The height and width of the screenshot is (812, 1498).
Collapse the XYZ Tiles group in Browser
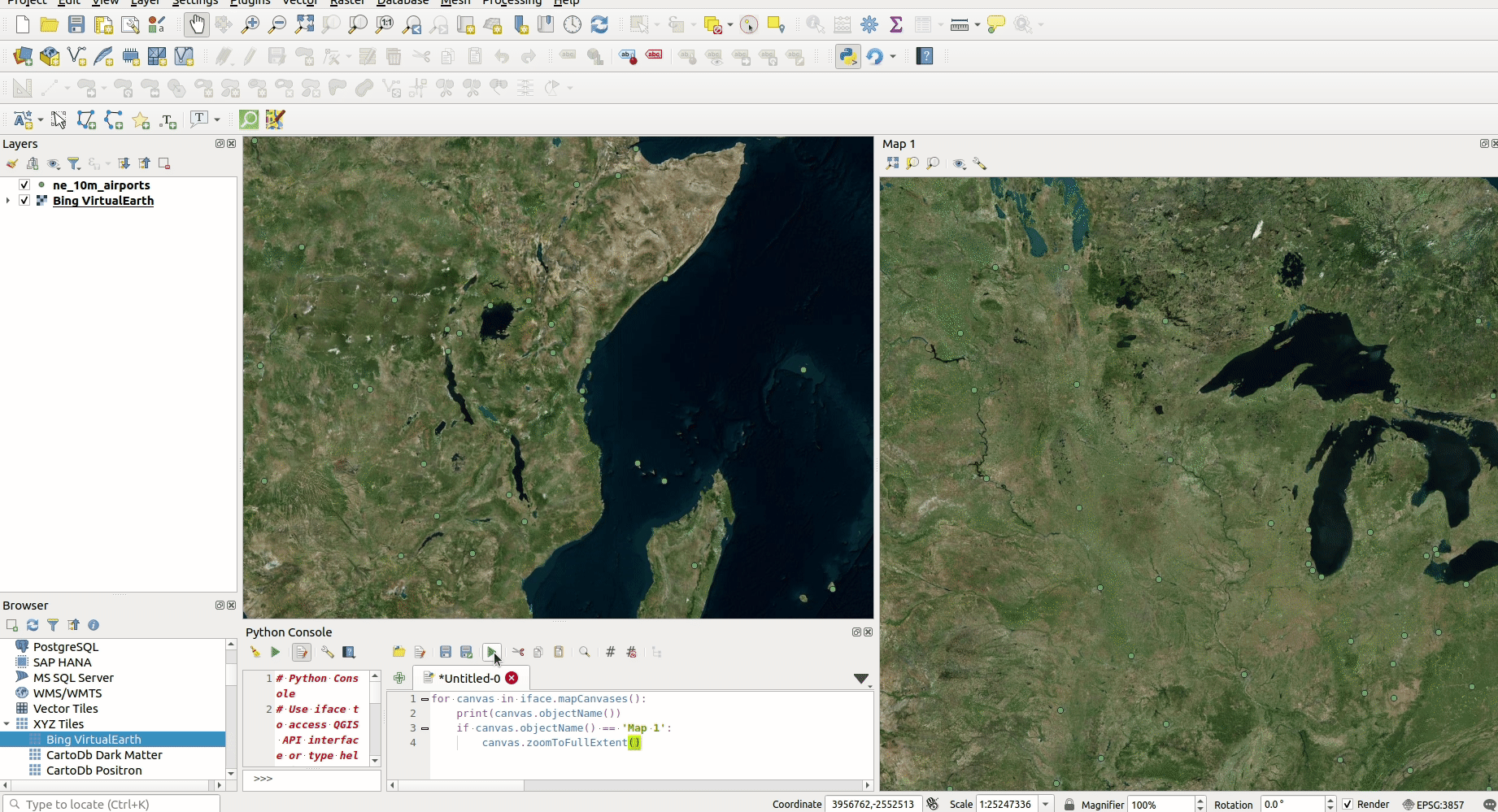[7, 723]
